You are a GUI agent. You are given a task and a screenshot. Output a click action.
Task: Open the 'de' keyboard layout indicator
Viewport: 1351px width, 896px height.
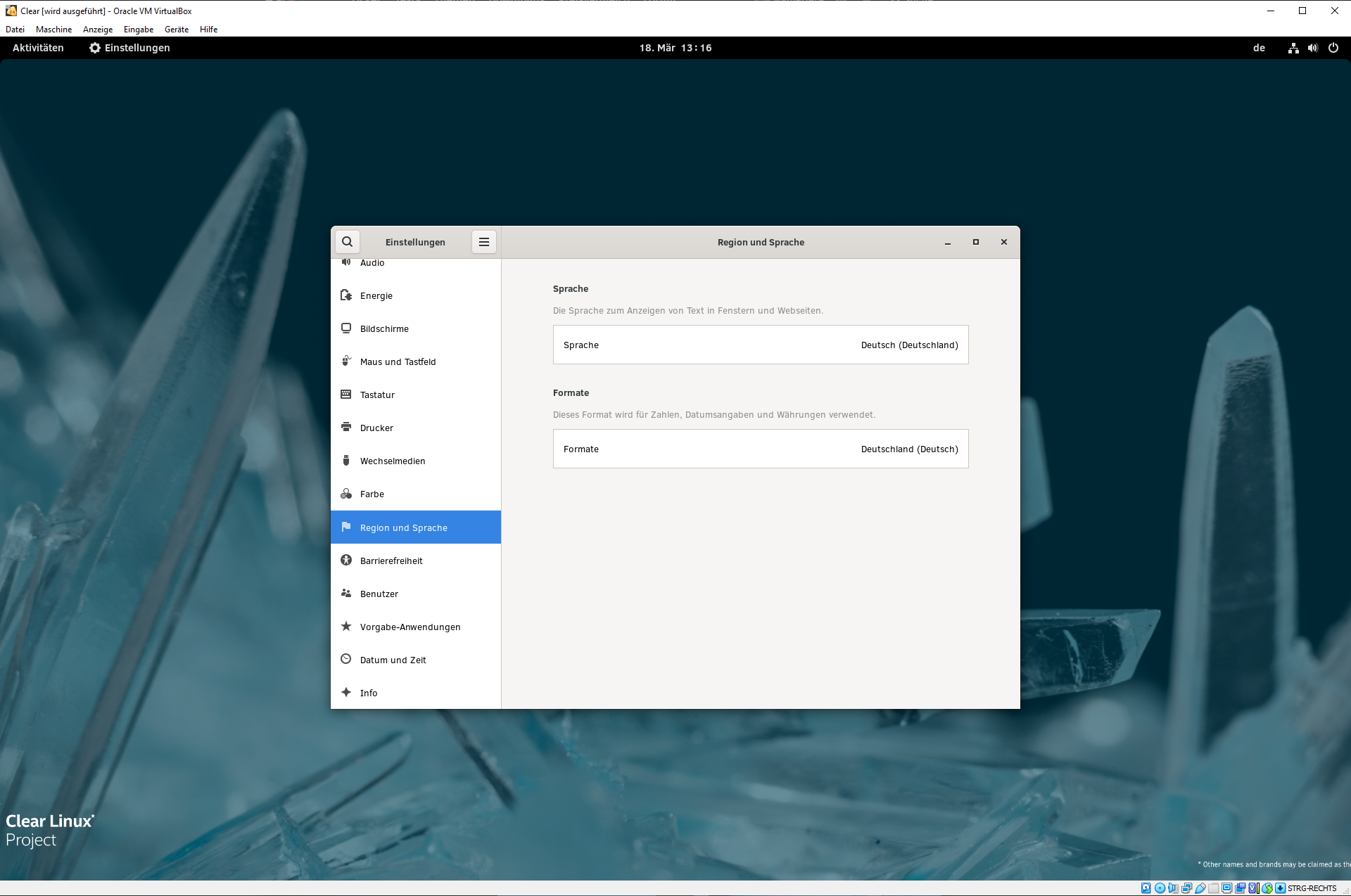pyautogui.click(x=1259, y=48)
